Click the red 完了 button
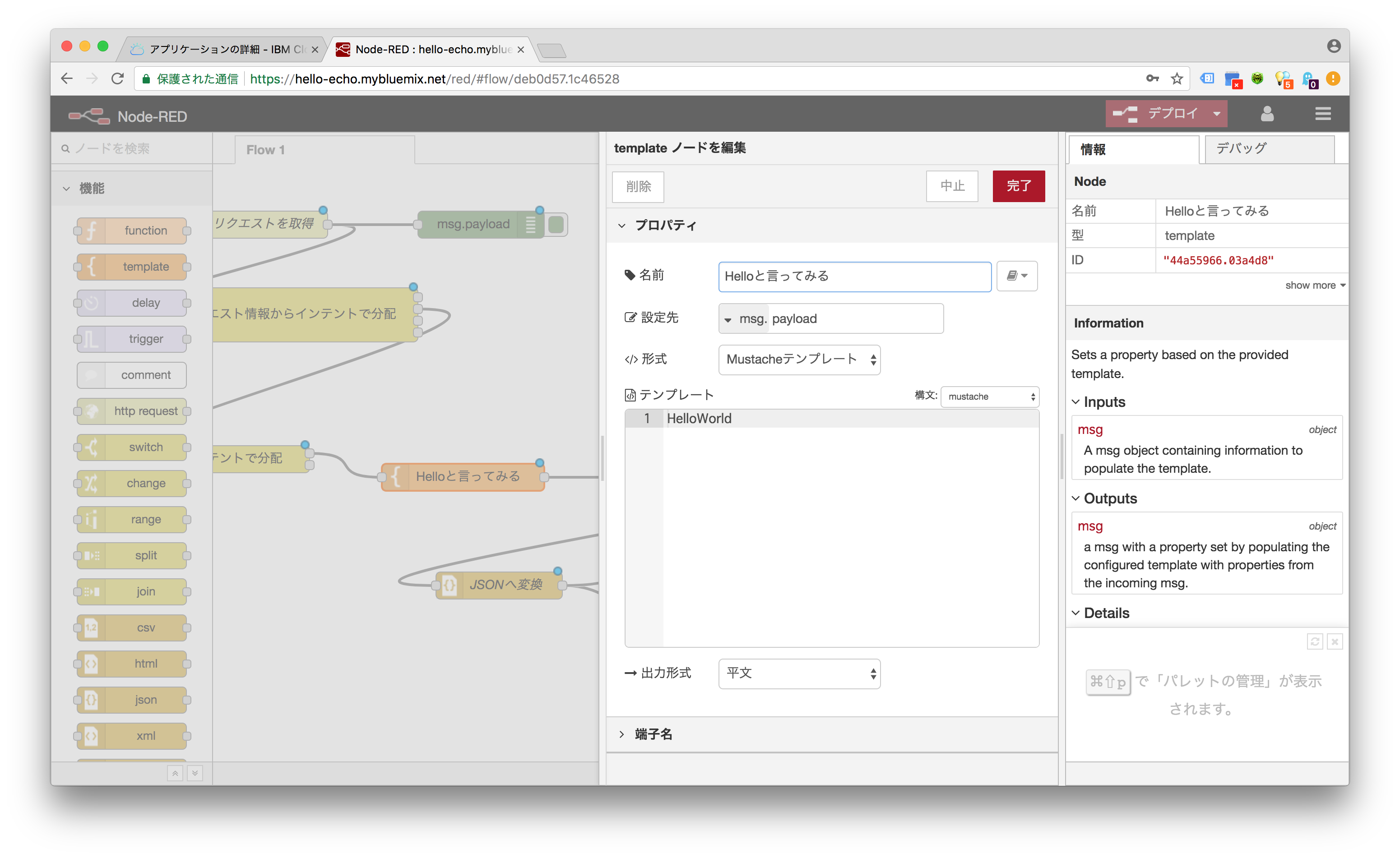 (1018, 186)
